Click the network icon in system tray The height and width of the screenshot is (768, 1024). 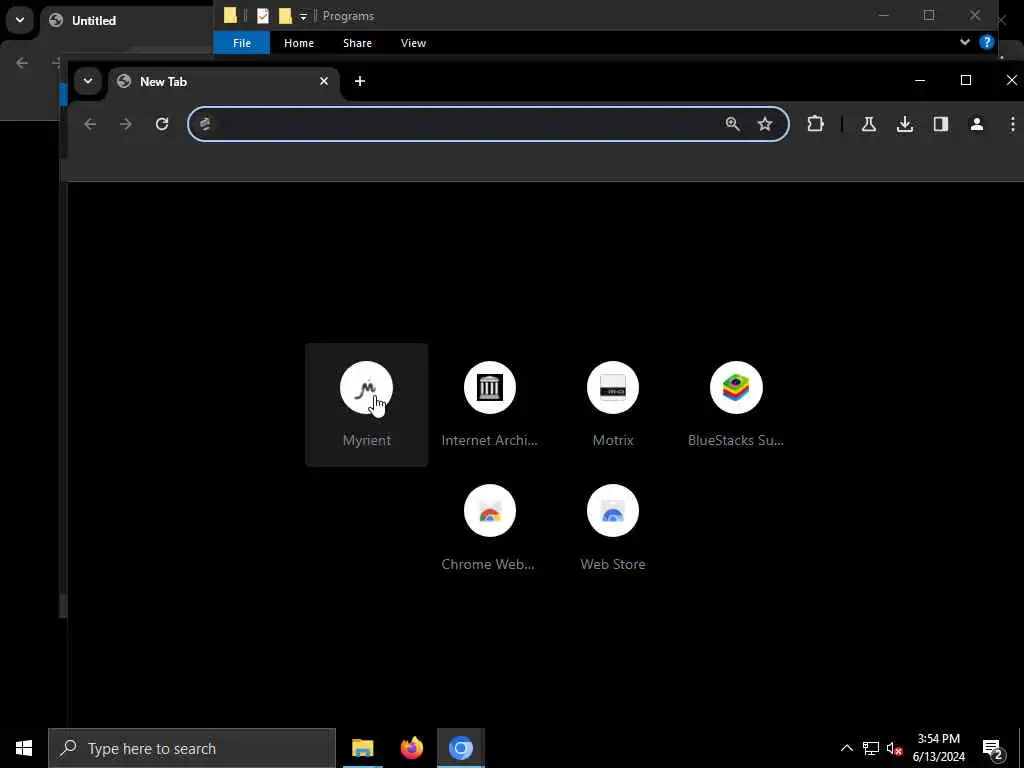click(x=871, y=748)
